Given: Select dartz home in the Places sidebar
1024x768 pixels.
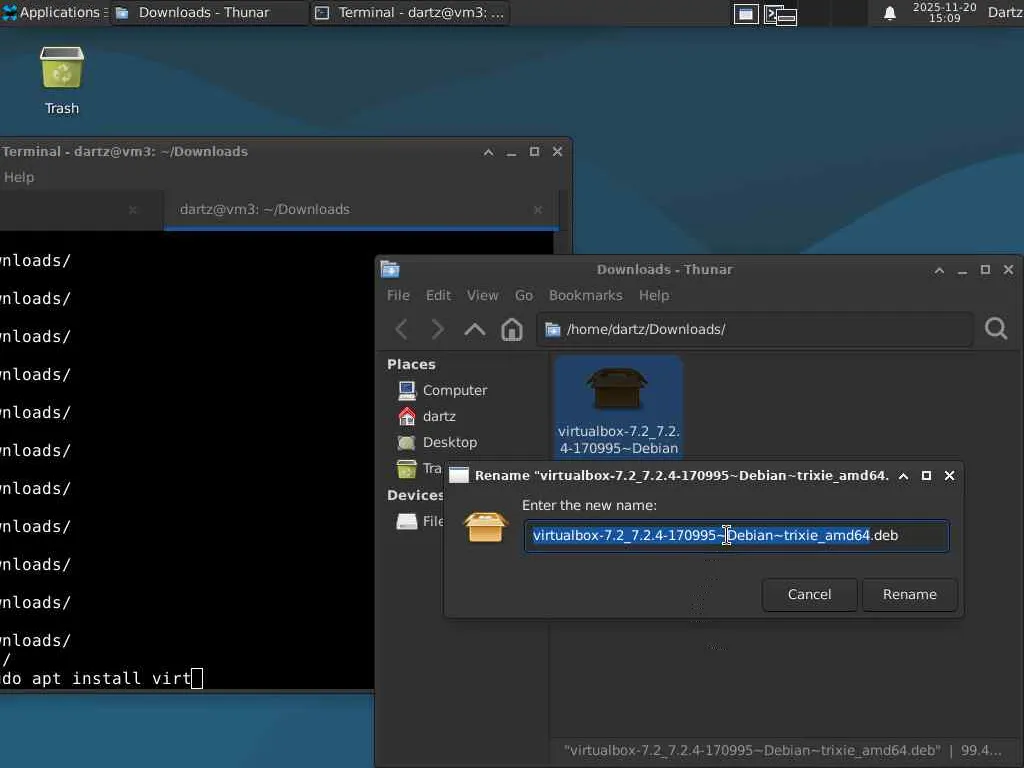Looking at the screenshot, I should click(x=440, y=417).
